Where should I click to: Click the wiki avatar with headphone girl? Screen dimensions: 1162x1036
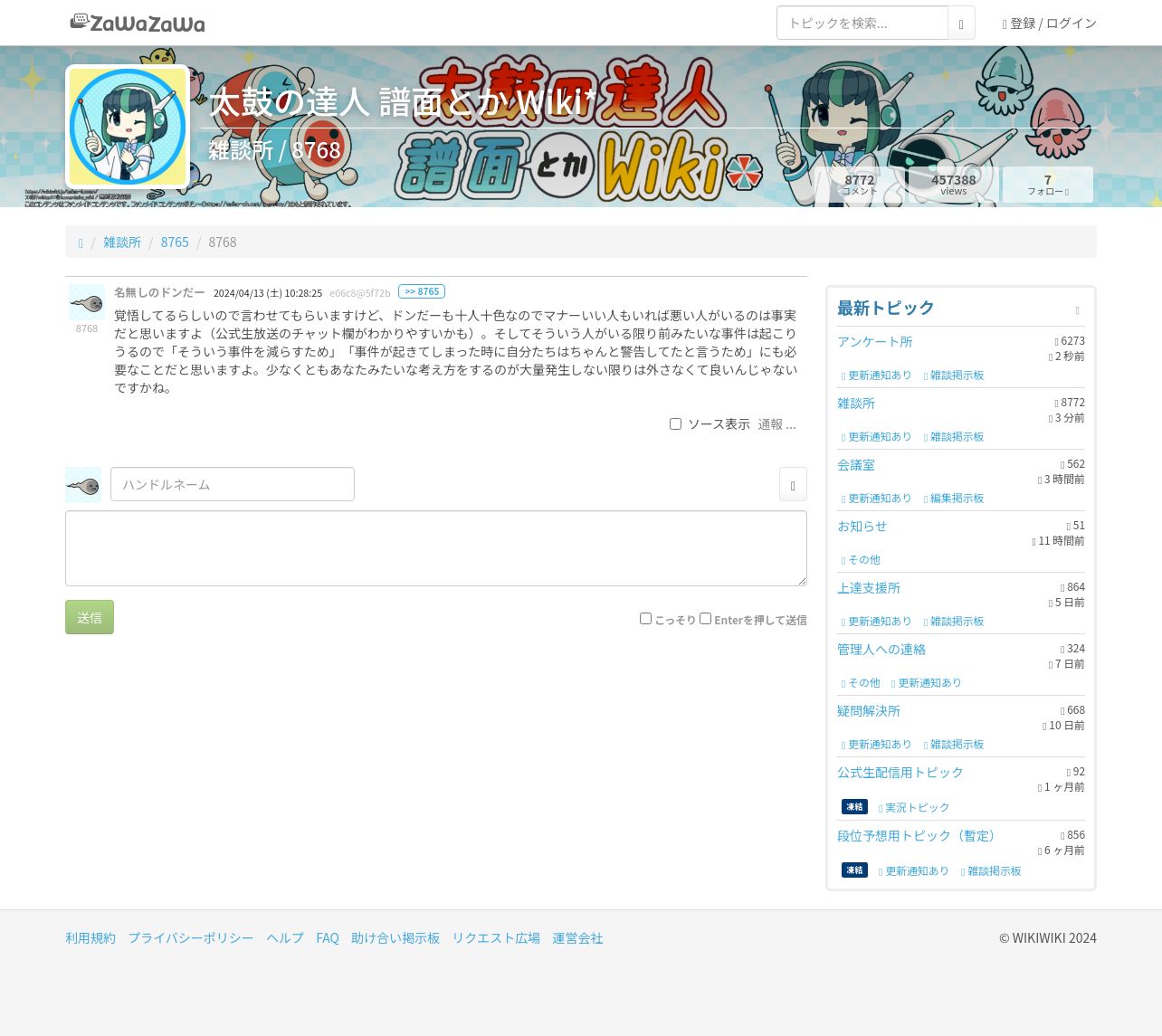click(128, 127)
